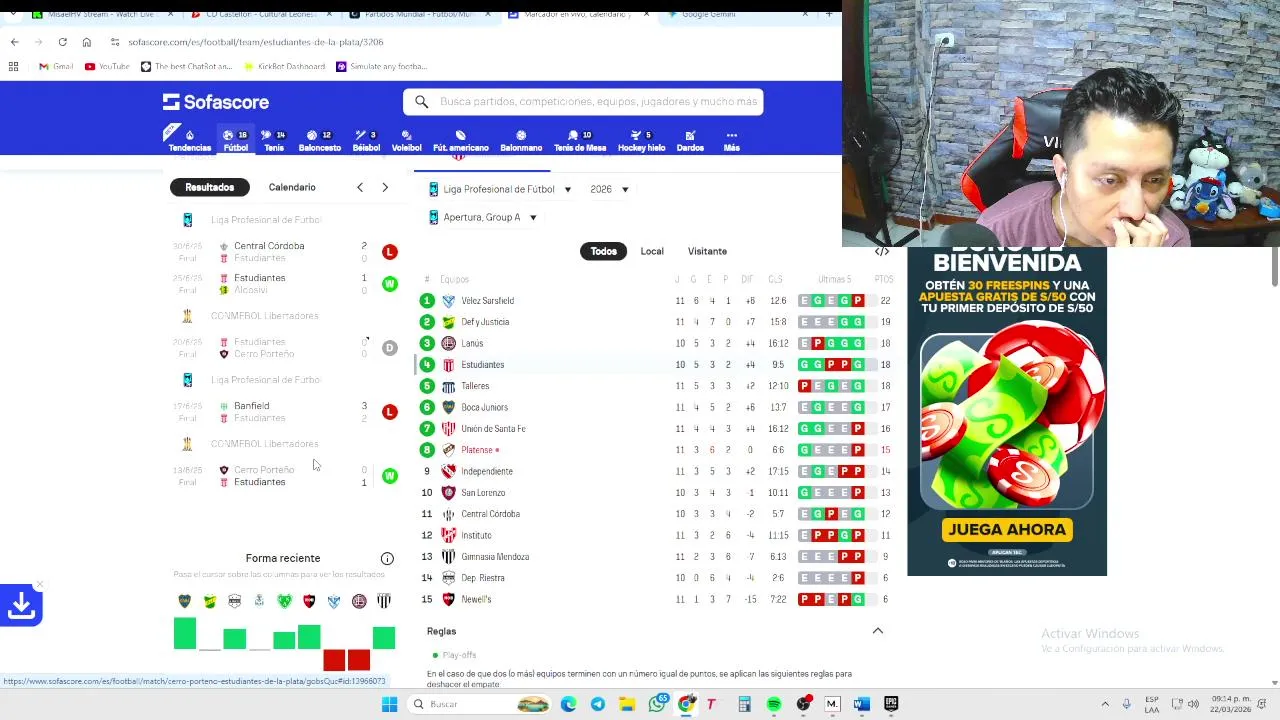1280x720 pixels.
Task: Select the Visitante standings filter
Action: [707, 251]
